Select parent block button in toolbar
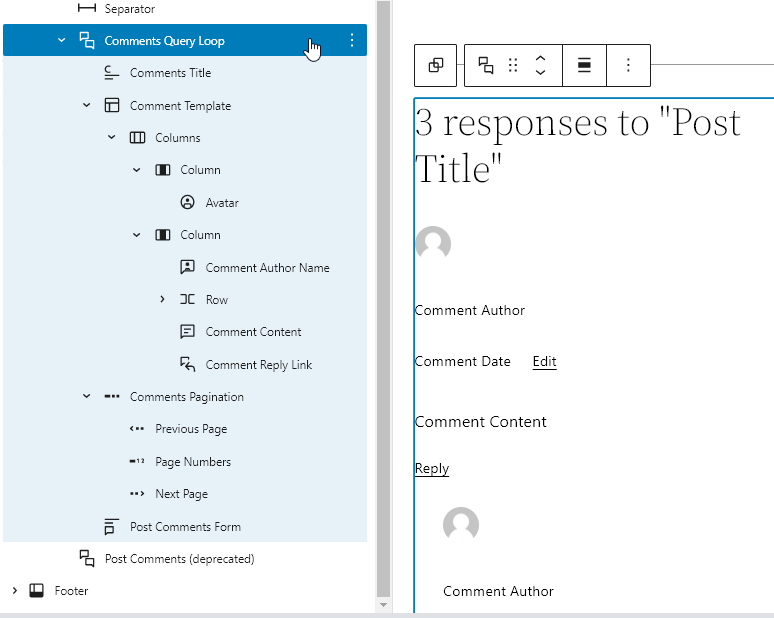Screen dimensions: 774x618 point(436,65)
